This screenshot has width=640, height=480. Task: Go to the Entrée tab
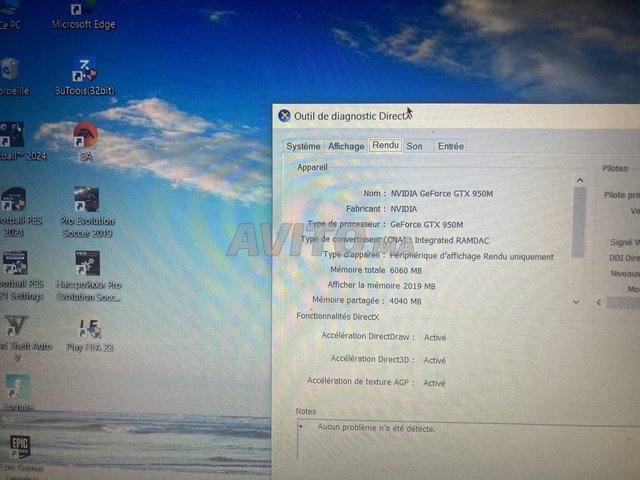point(450,146)
